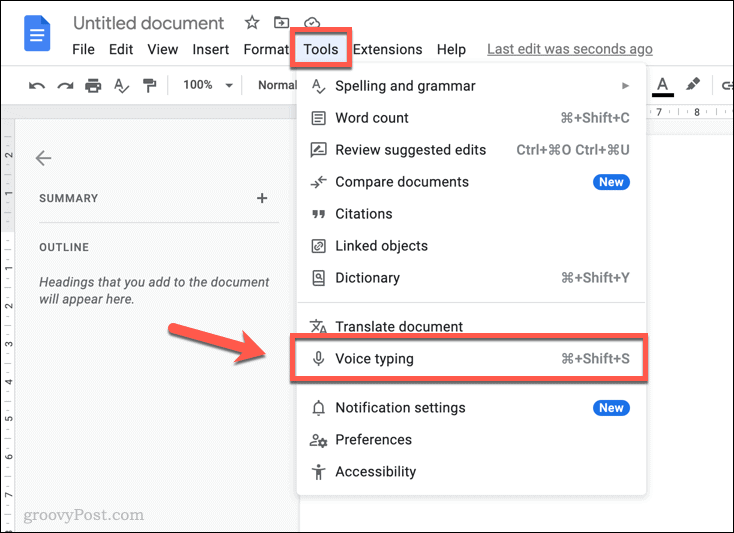Image resolution: width=734 pixels, height=533 pixels.
Task: Star the Untitled document
Action: 252,22
